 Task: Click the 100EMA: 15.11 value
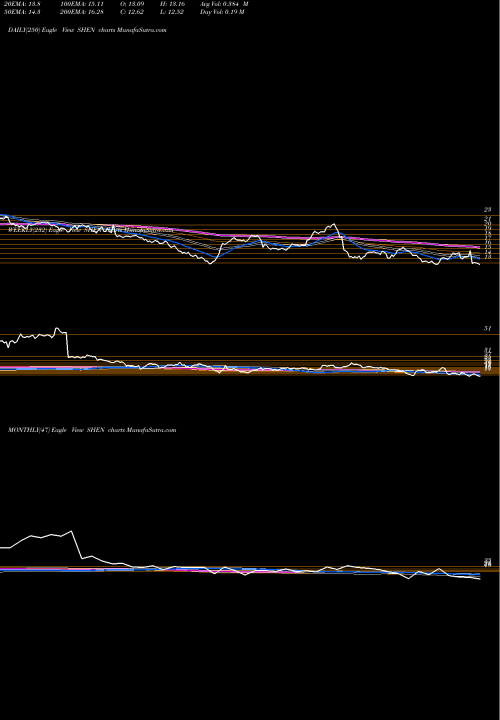(83, 4)
